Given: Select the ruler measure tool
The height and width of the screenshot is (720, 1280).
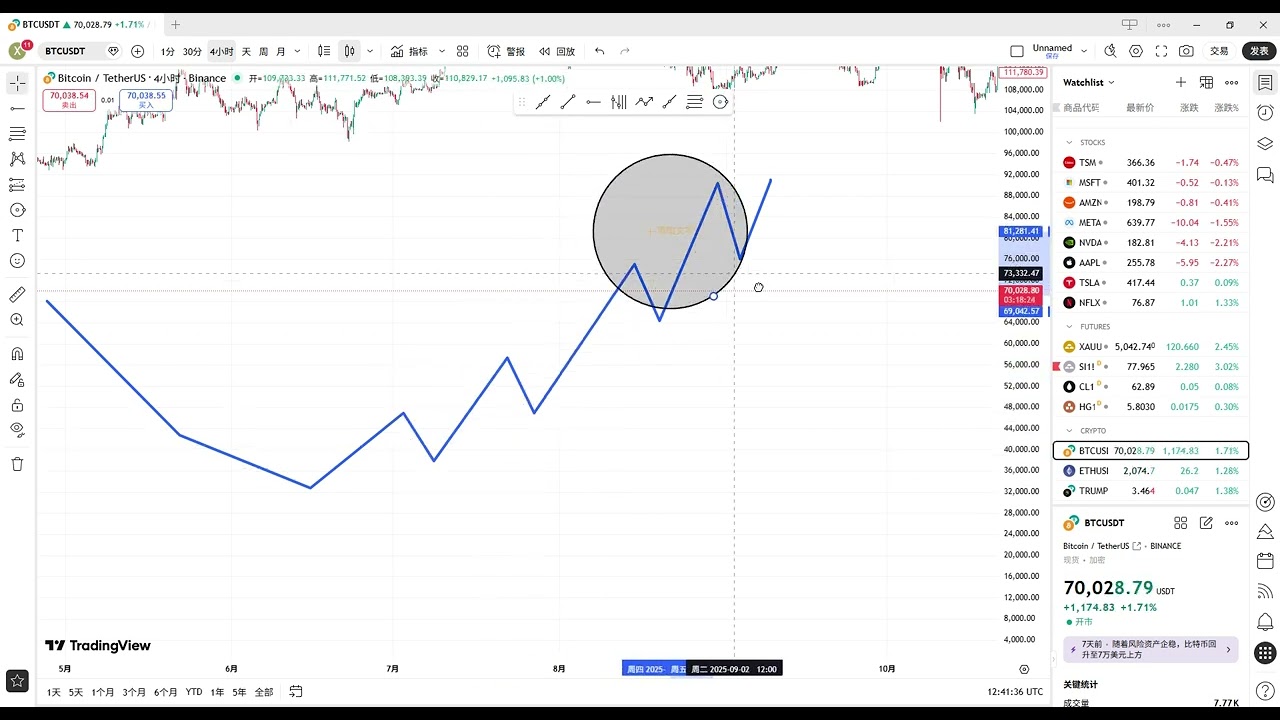Looking at the screenshot, I should point(17,295).
